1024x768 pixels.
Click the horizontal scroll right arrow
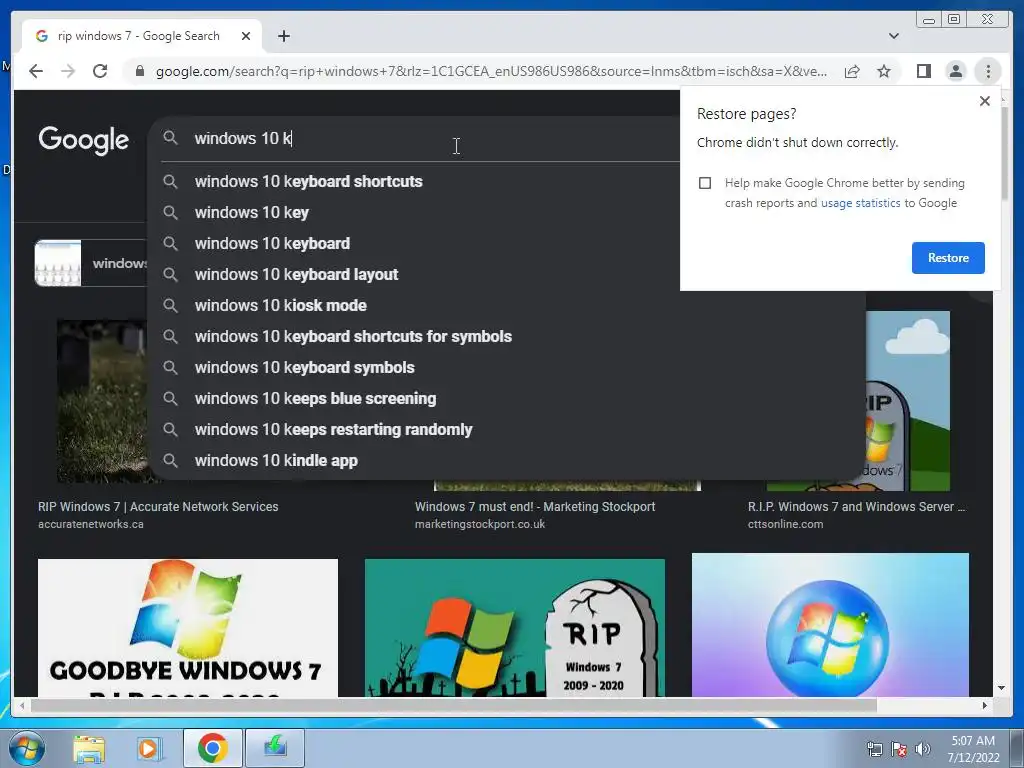(x=985, y=705)
